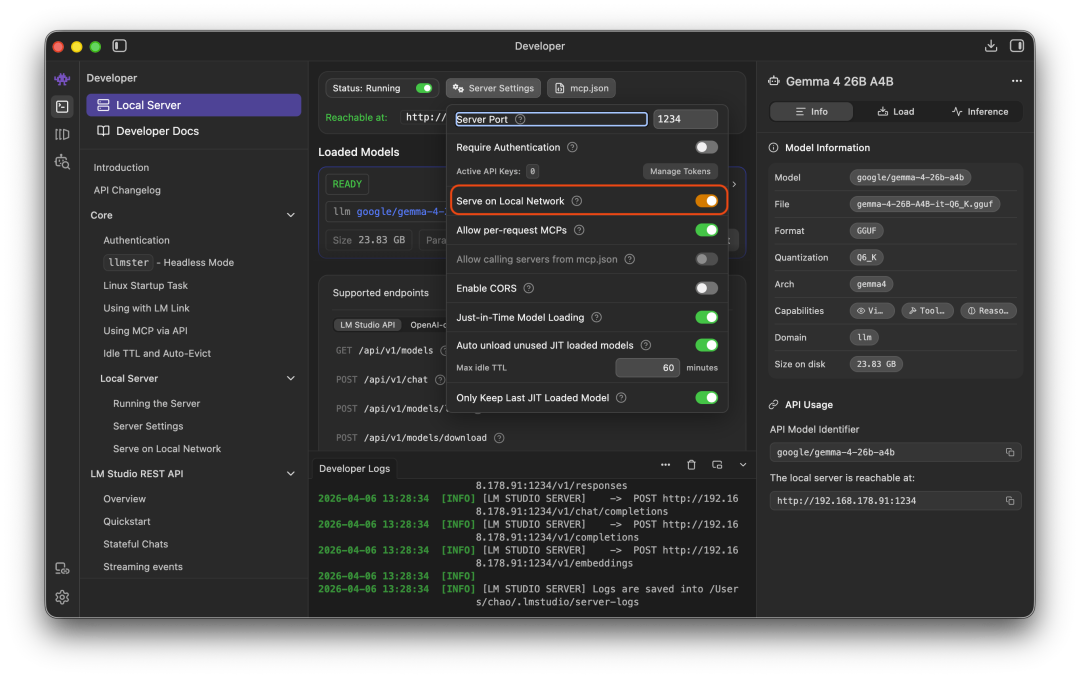Toggle the server Status: Running switch
1080x678 pixels.
(x=424, y=88)
